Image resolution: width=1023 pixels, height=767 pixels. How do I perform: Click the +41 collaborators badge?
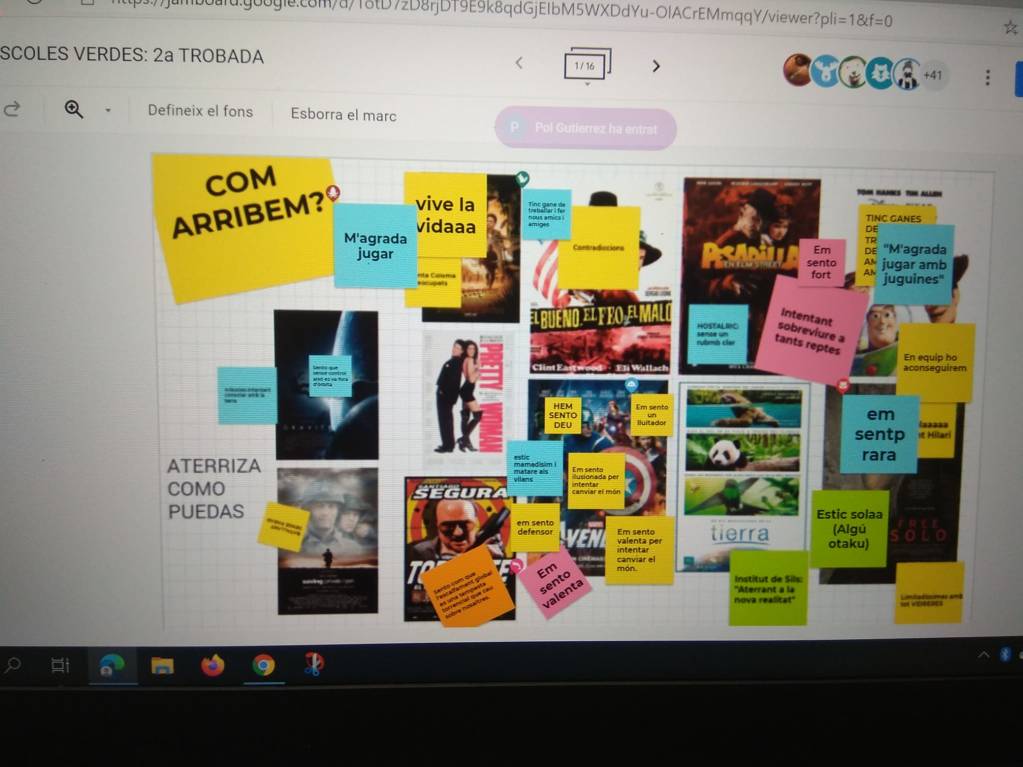tap(933, 75)
